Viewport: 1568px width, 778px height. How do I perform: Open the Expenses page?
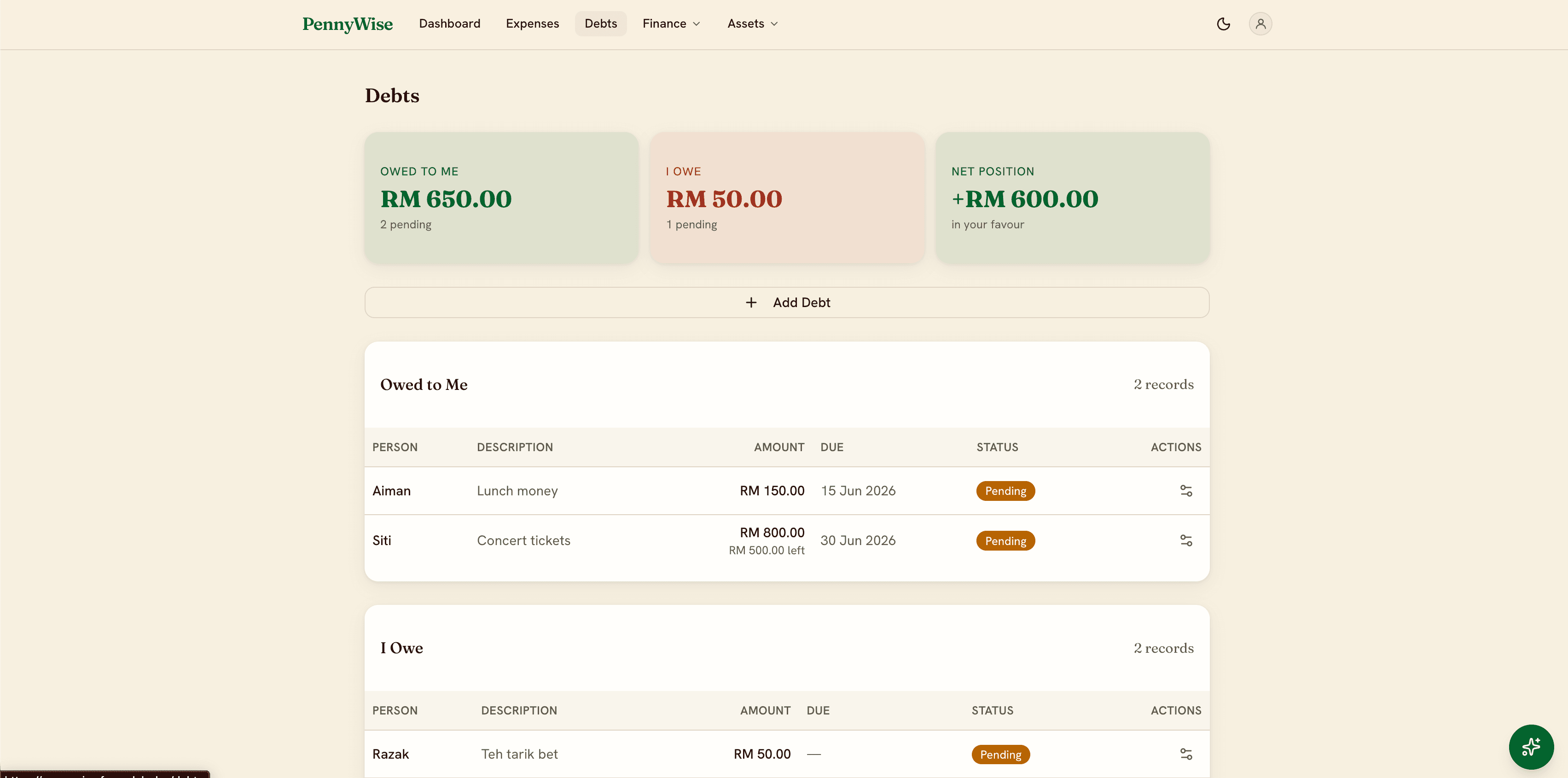coord(532,24)
